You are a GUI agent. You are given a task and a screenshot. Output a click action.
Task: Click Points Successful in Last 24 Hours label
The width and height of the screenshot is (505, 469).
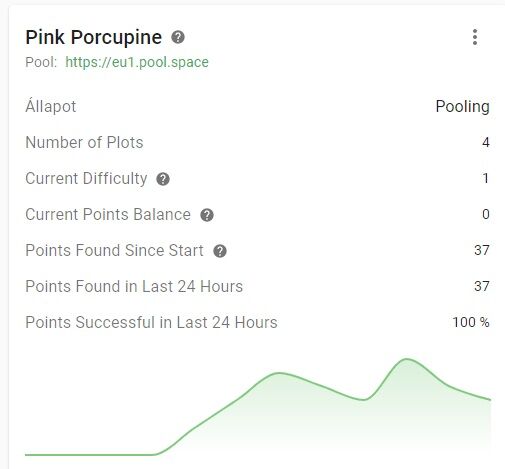(x=151, y=322)
